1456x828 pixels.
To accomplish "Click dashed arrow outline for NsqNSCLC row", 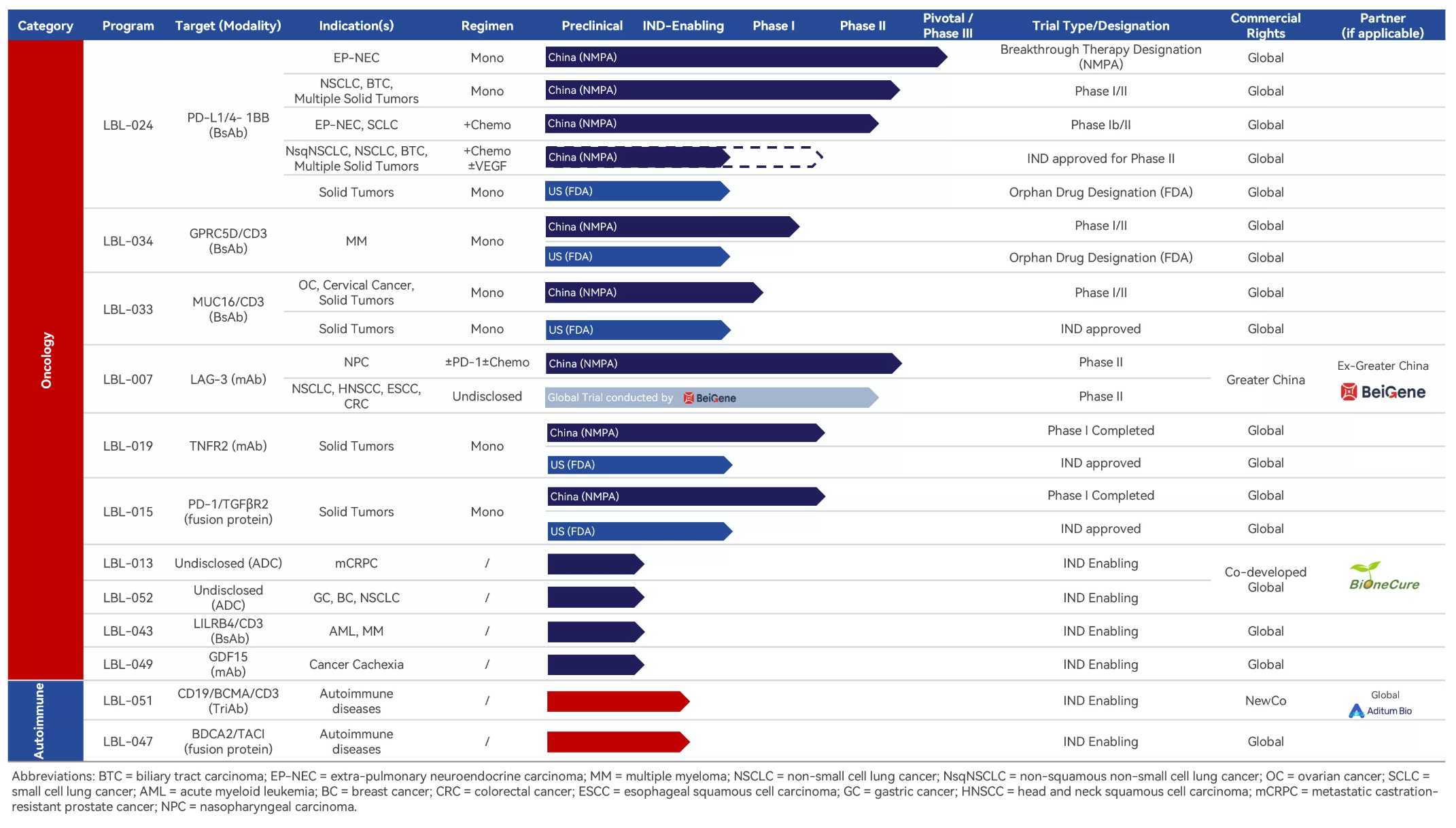I will 775,157.
